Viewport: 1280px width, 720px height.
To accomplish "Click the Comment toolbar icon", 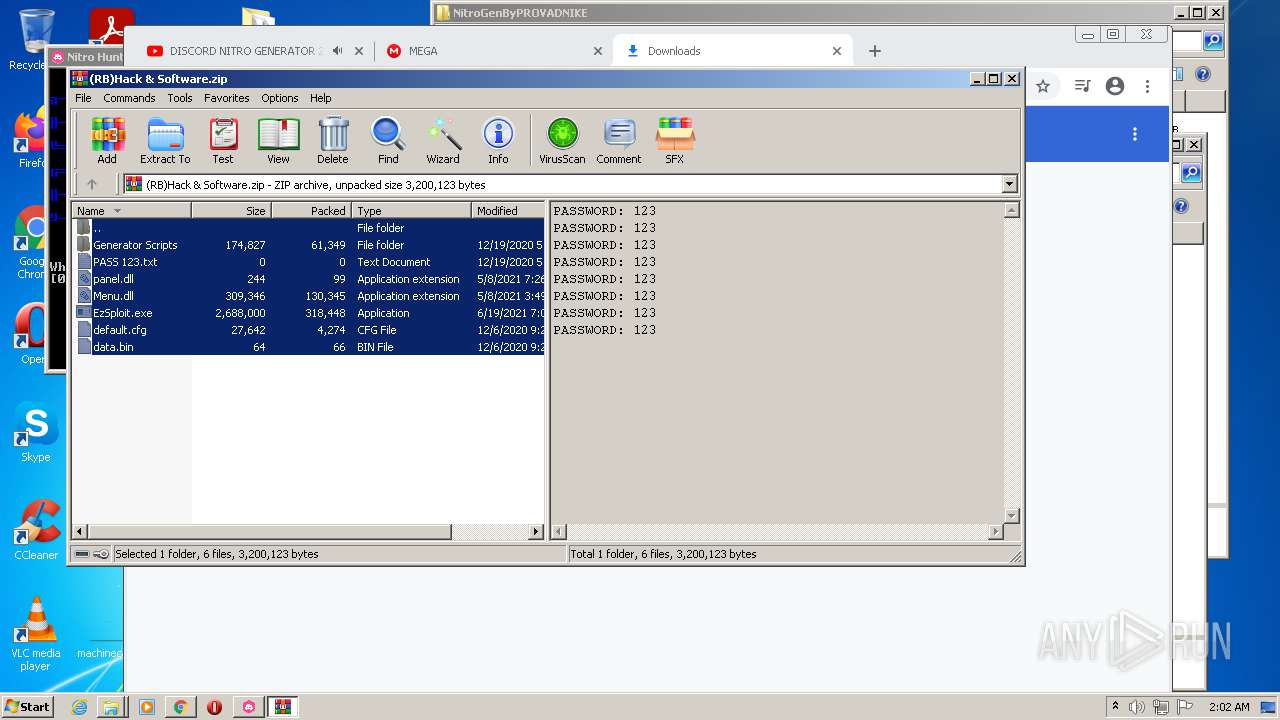I will coord(619,141).
